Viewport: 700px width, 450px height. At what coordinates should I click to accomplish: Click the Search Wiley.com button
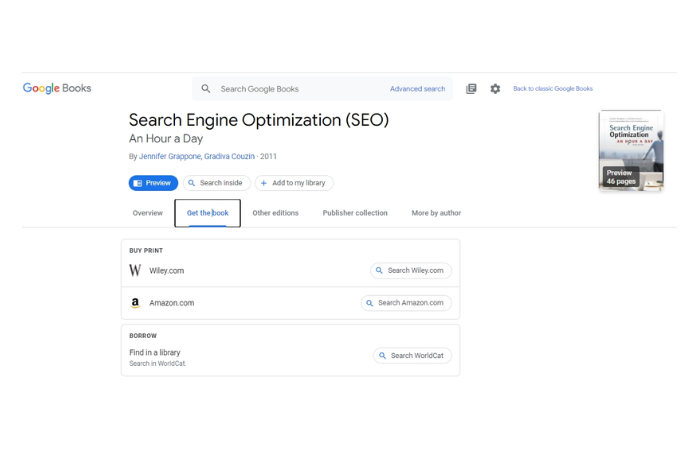tap(411, 271)
